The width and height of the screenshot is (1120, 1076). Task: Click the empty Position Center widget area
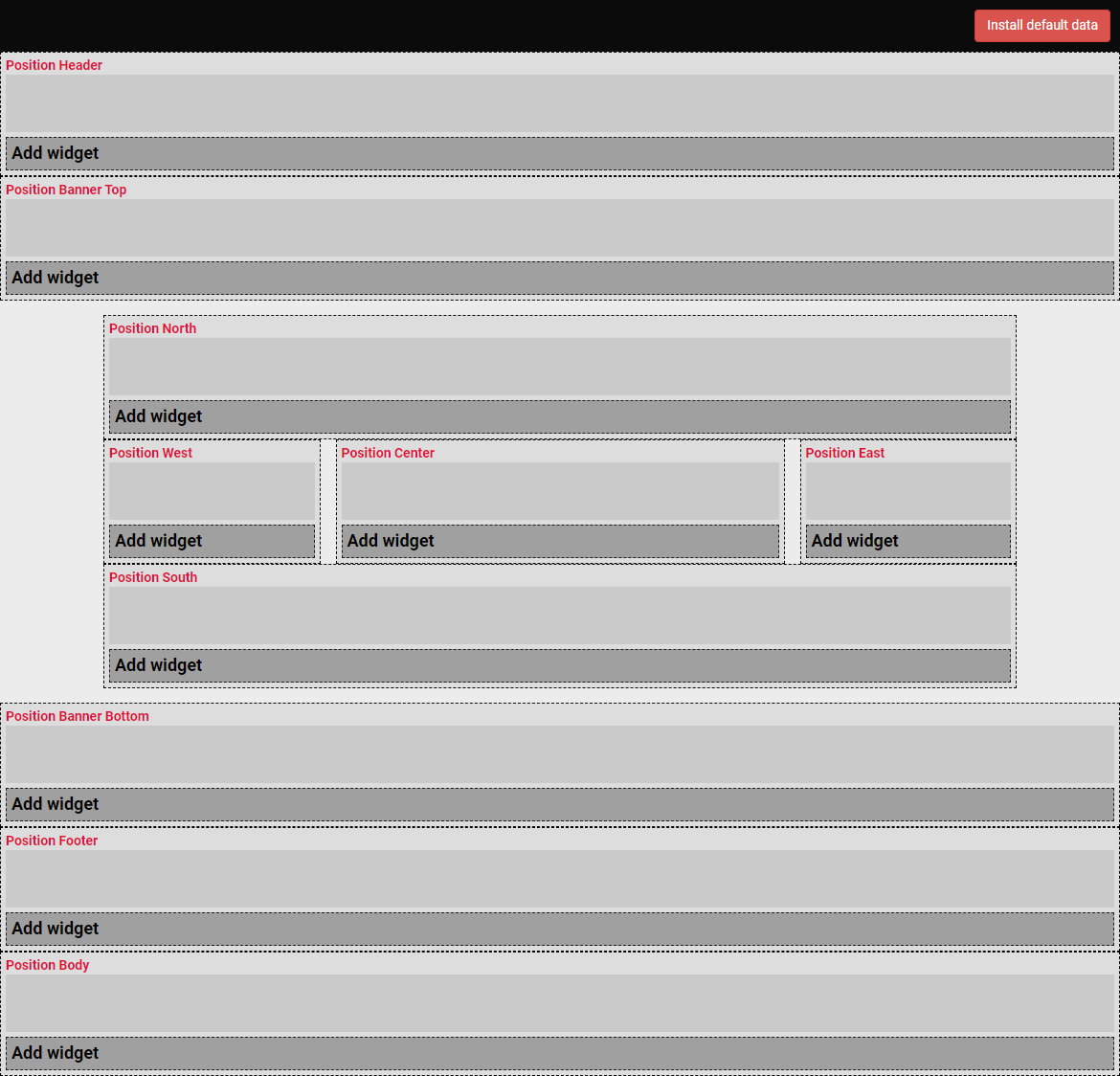pos(560,491)
